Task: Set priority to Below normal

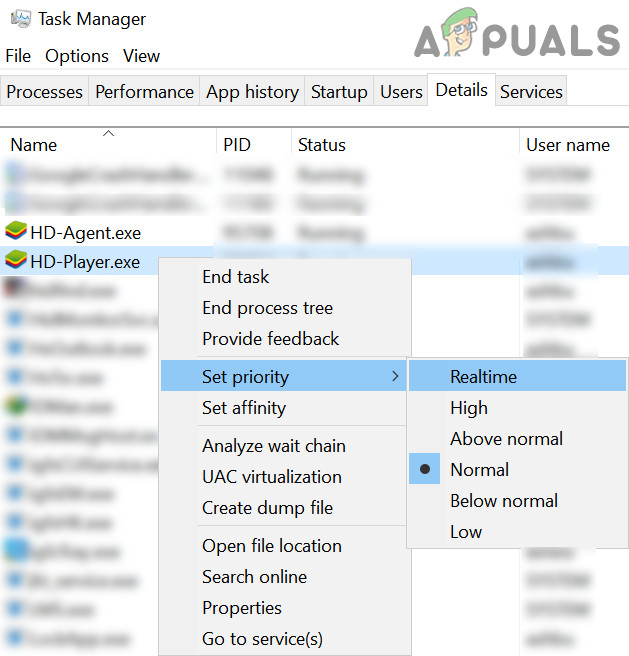Action: point(517,500)
